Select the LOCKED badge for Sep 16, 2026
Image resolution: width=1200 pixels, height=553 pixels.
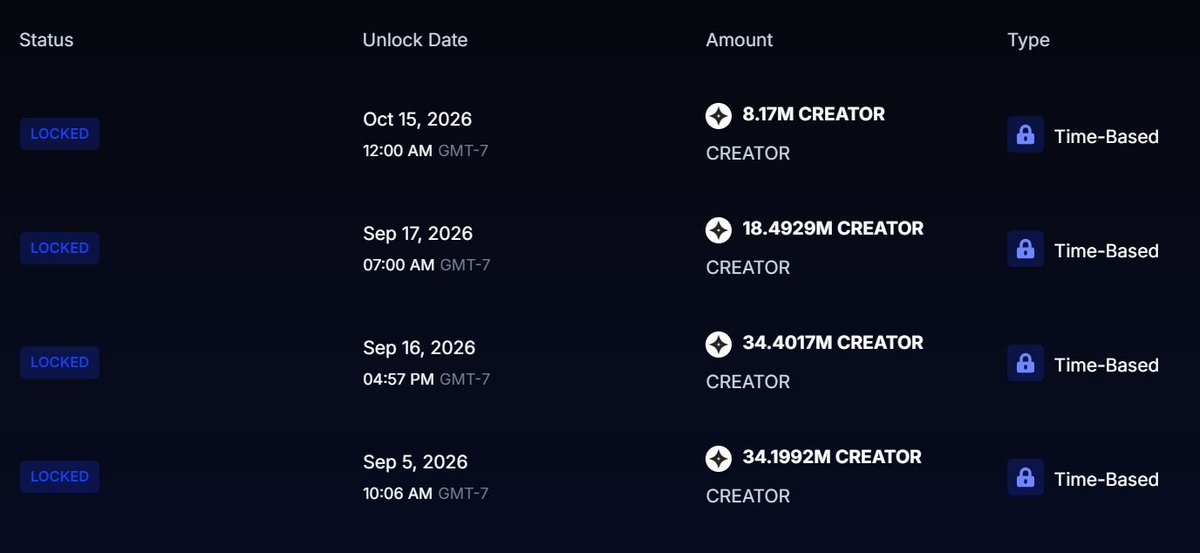pyautogui.click(x=59, y=362)
